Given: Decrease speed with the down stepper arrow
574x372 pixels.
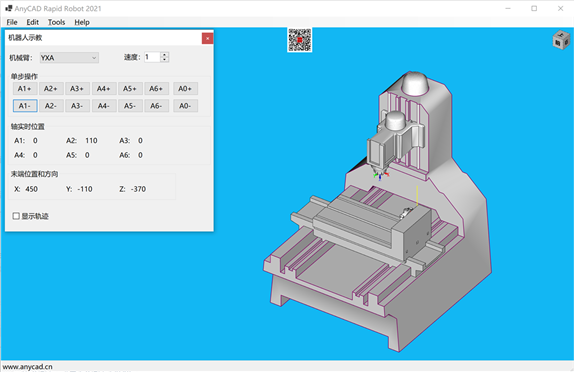Looking at the screenshot, I should click(x=164, y=60).
